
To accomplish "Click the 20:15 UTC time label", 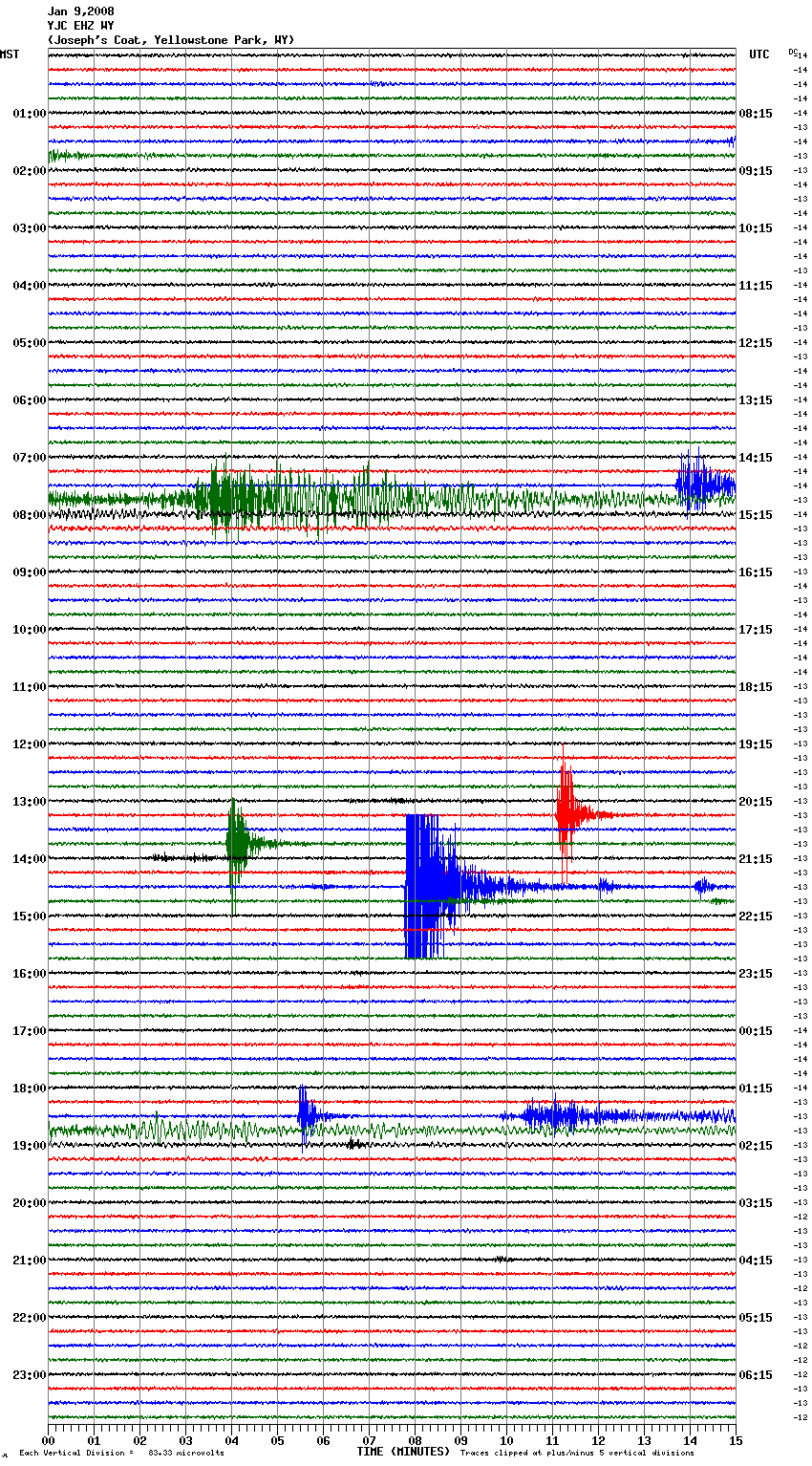I will [756, 802].
